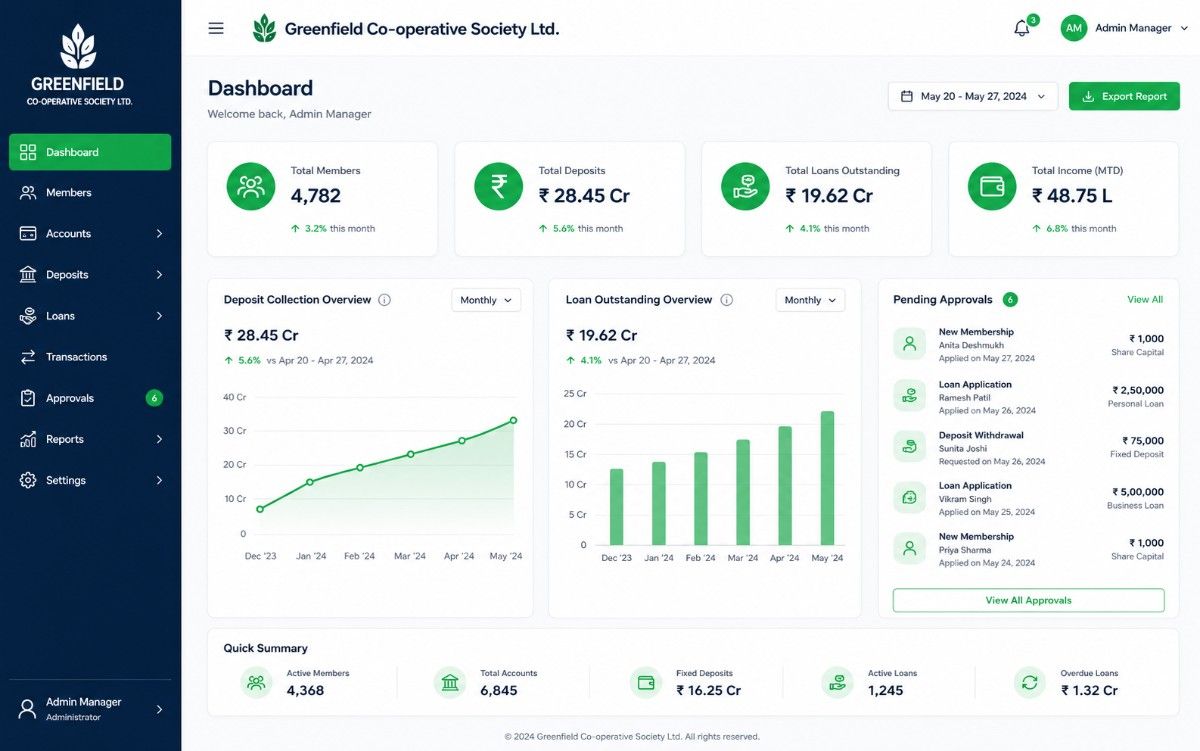Open the notifications bell icon
Image resolution: width=1200 pixels, height=751 pixels.
click(1022, 29)
